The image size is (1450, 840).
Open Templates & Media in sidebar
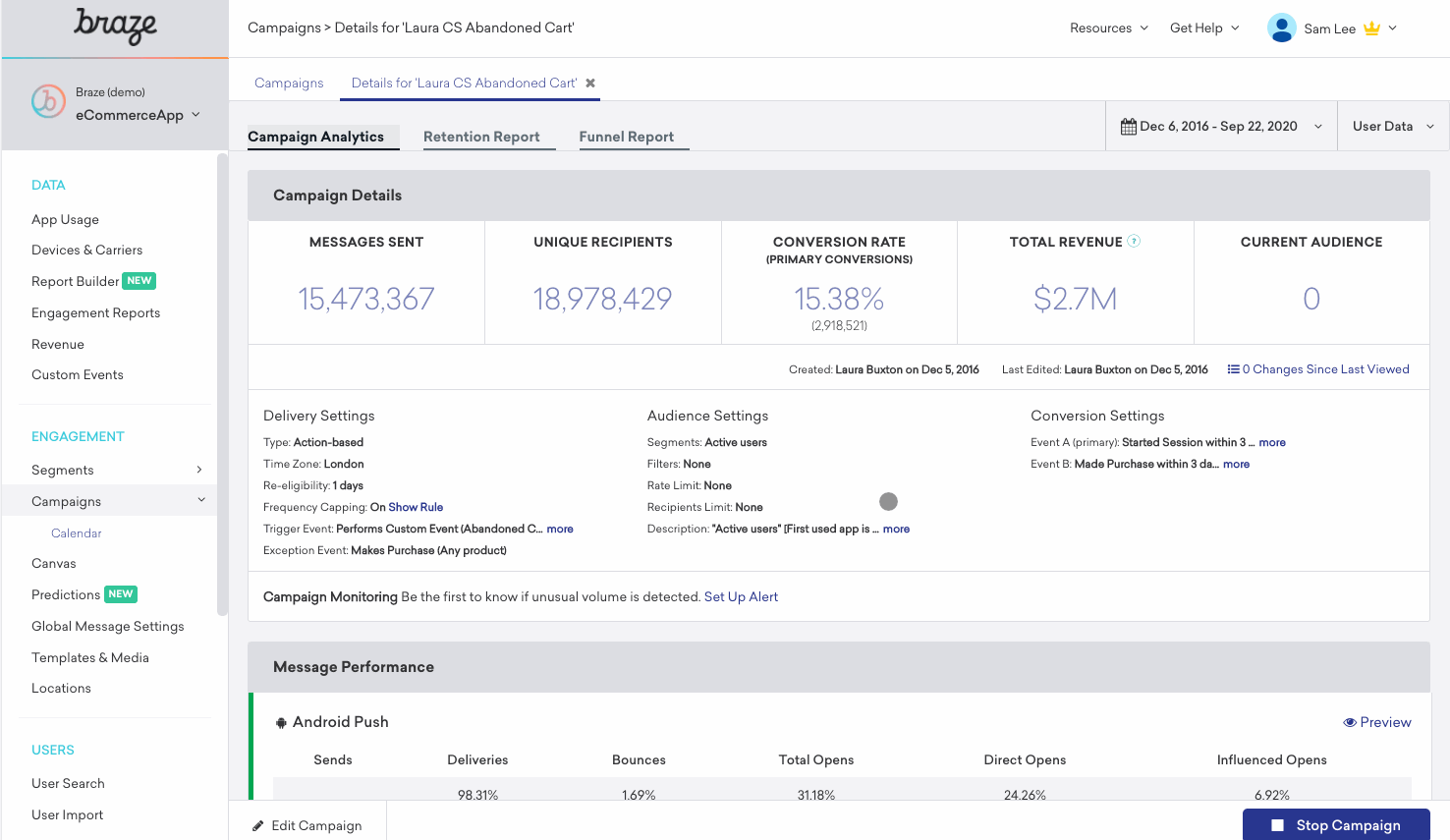[90, 657]
